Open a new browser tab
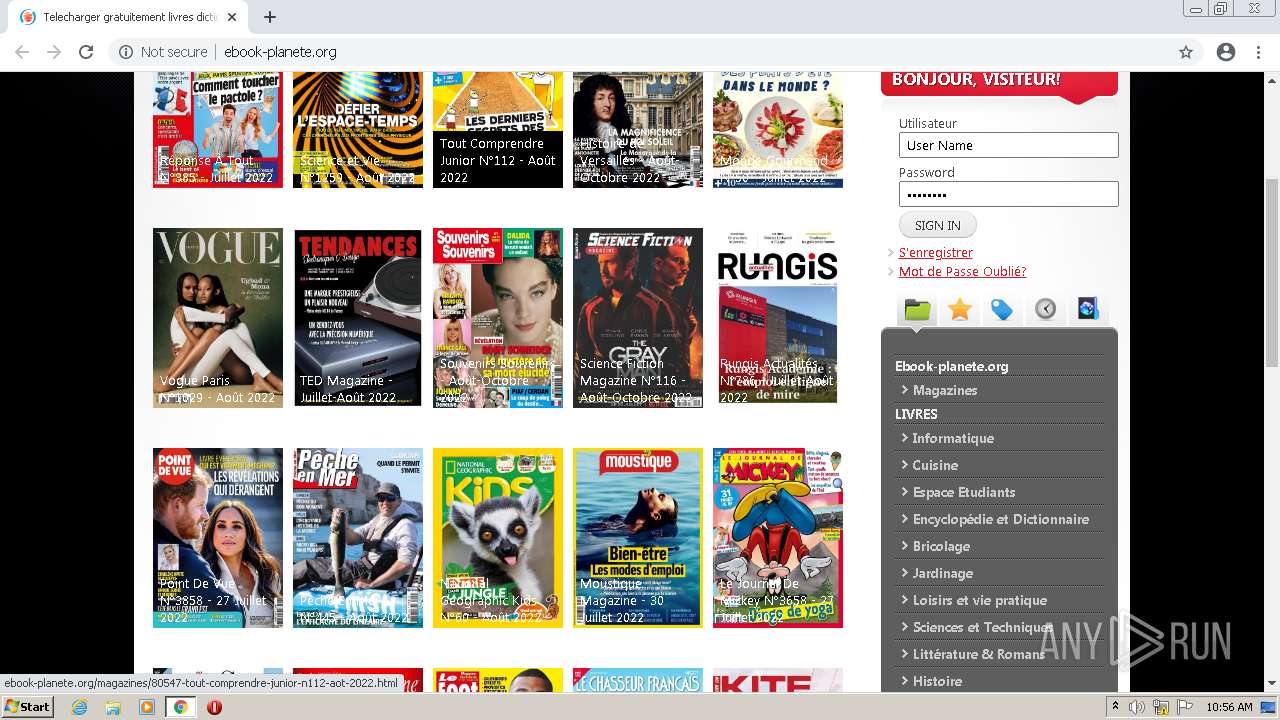The image size is (1280, 720). [x=270, y=17]
